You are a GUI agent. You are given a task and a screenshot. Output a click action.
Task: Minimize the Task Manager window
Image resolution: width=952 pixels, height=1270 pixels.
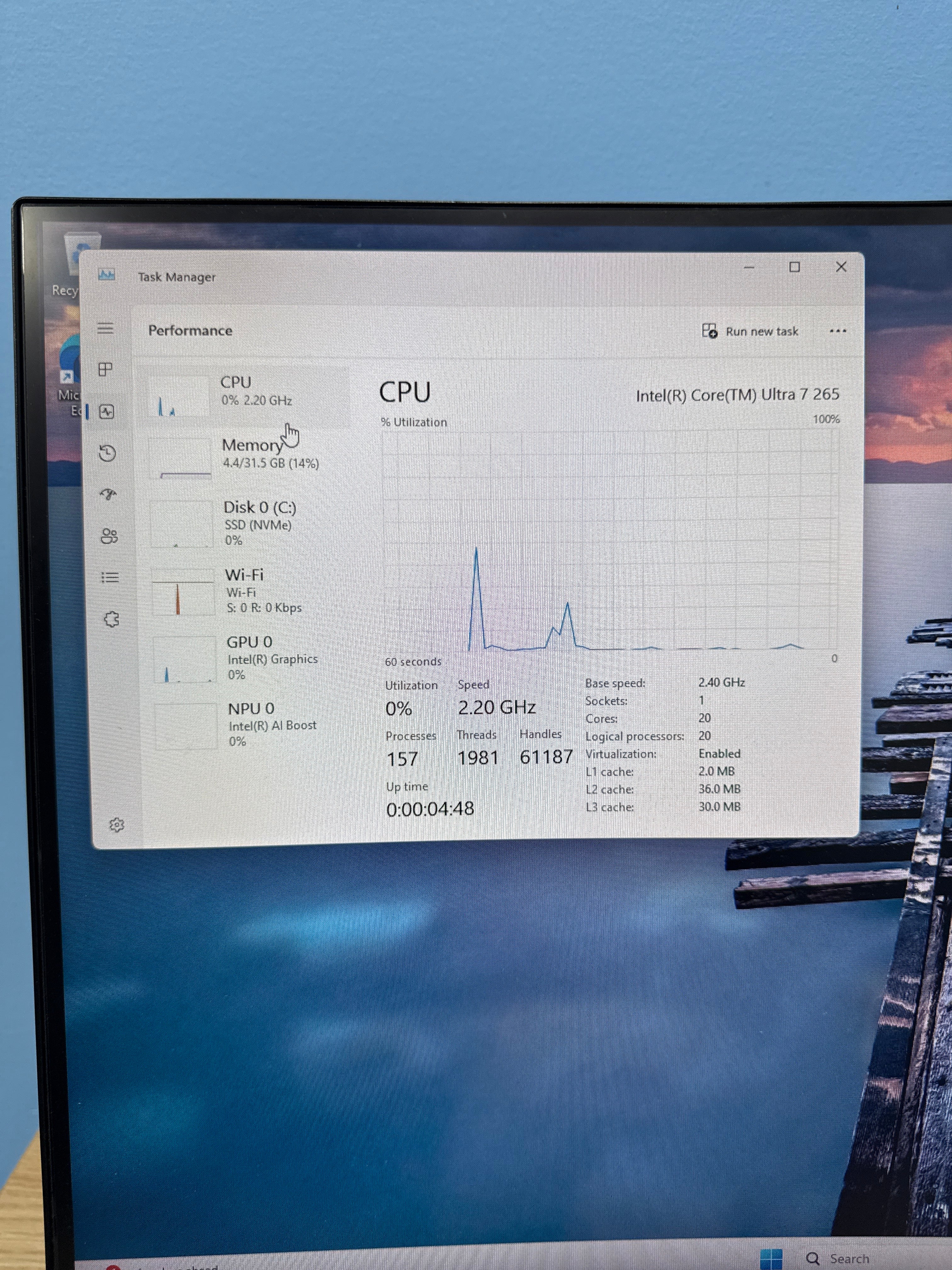(749, 267)
